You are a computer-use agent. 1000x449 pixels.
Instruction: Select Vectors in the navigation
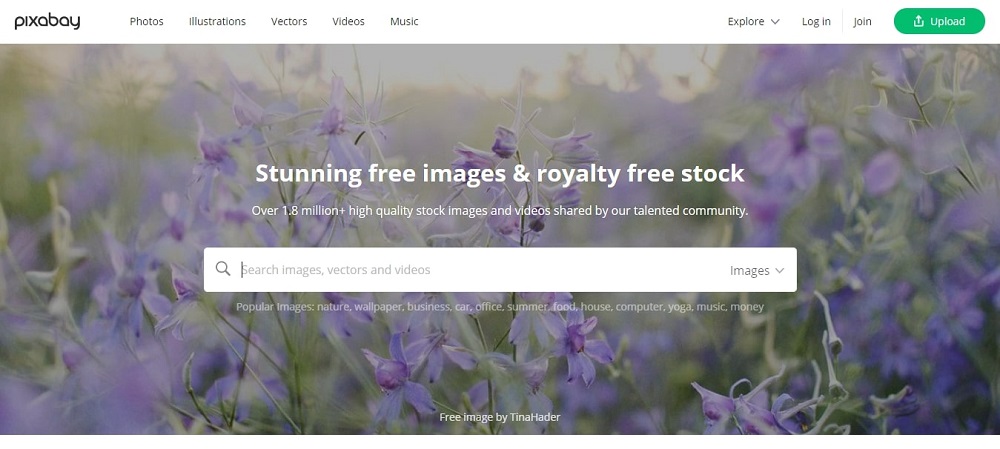click(289, 22)
